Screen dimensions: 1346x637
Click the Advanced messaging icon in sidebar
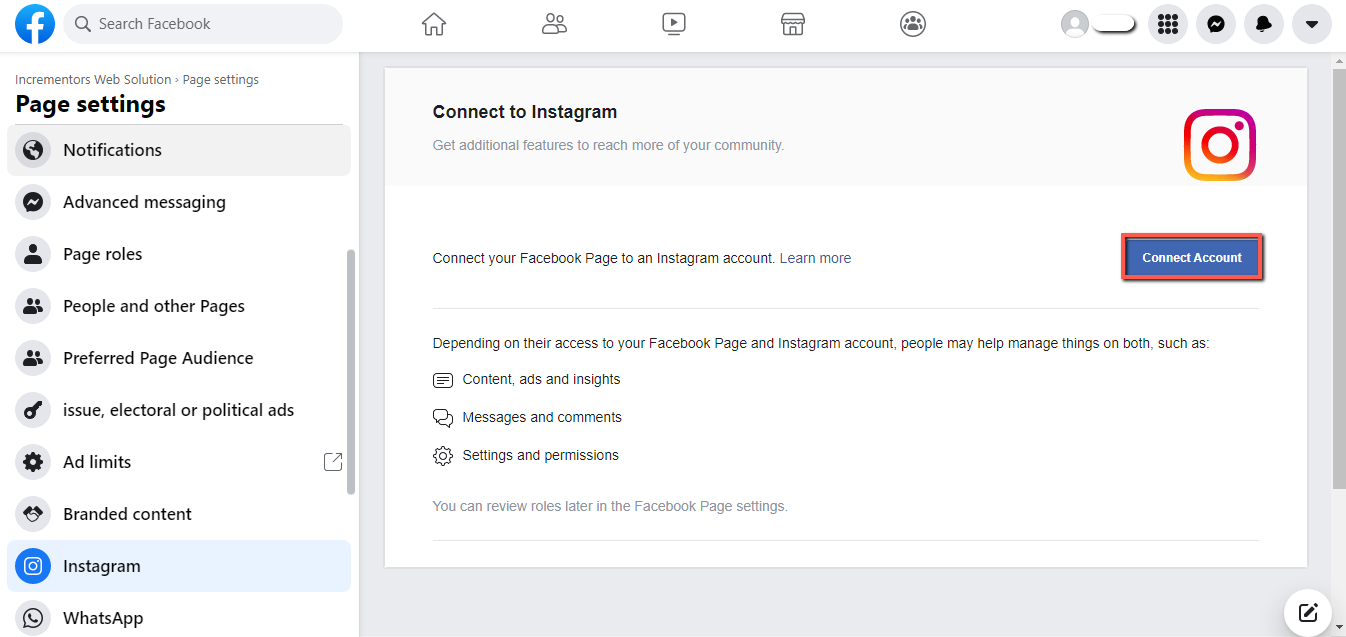click(33, 202)
